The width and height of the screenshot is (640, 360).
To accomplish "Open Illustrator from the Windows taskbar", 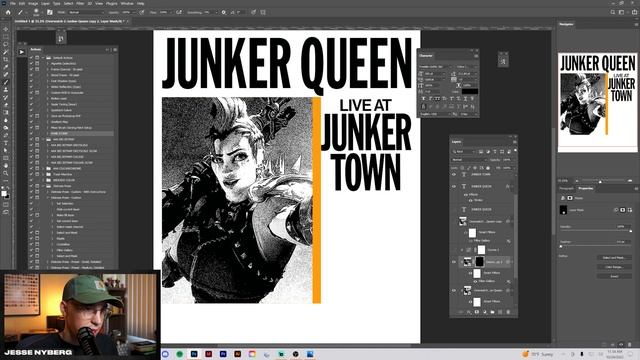I will 238,354.
